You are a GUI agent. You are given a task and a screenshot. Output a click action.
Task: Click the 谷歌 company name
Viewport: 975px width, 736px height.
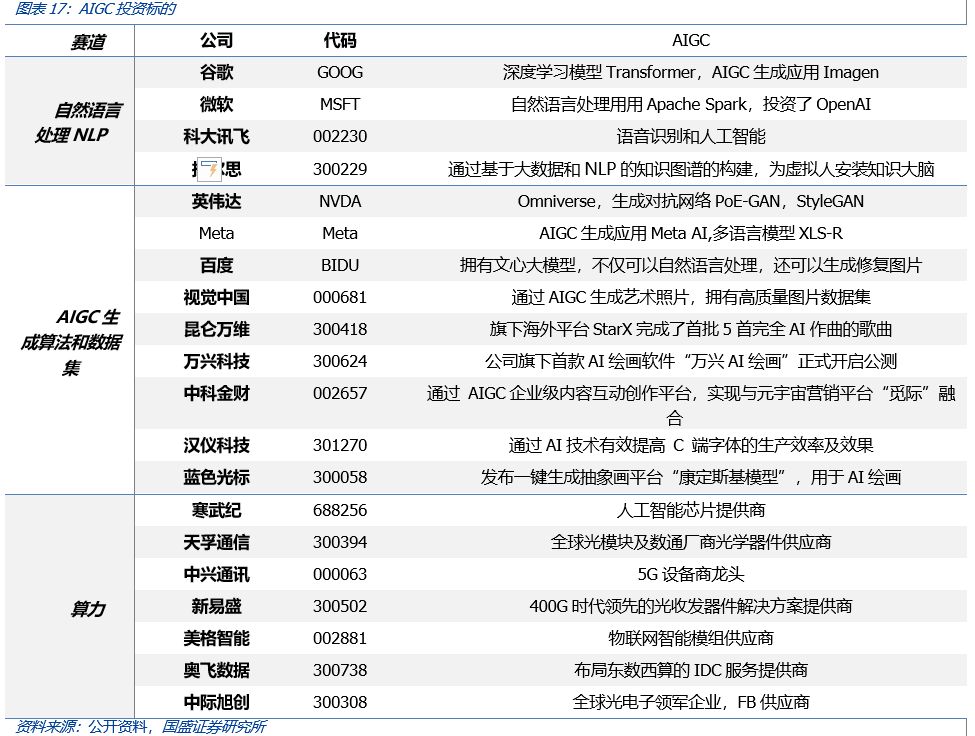216,72
